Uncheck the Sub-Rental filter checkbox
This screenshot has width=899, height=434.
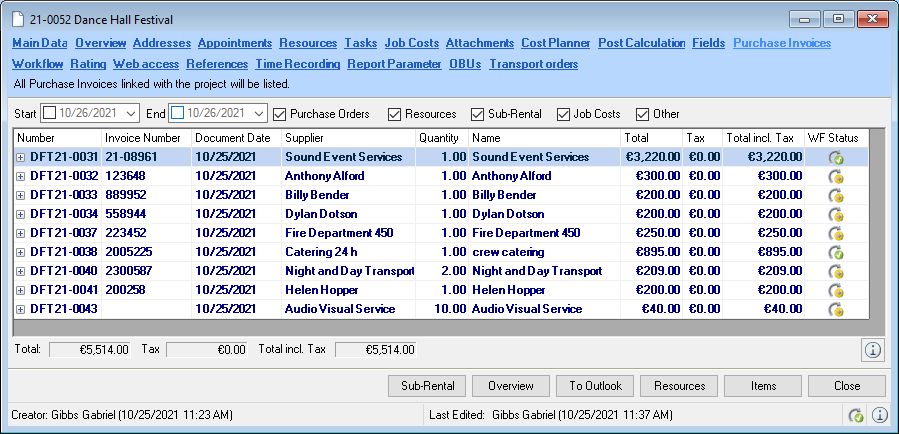point(478,114)
